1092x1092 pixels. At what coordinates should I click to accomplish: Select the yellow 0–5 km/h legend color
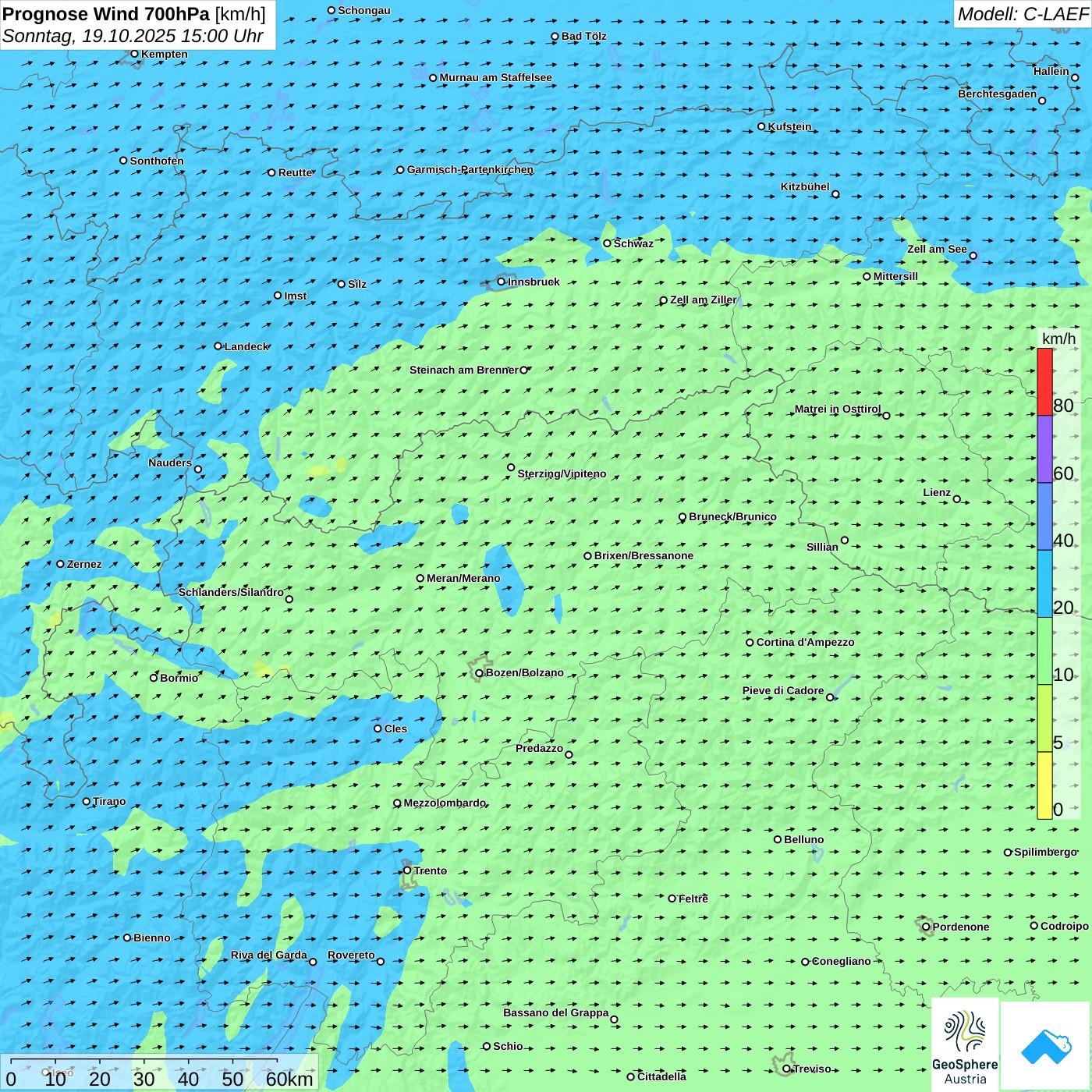pos(1044,785)
